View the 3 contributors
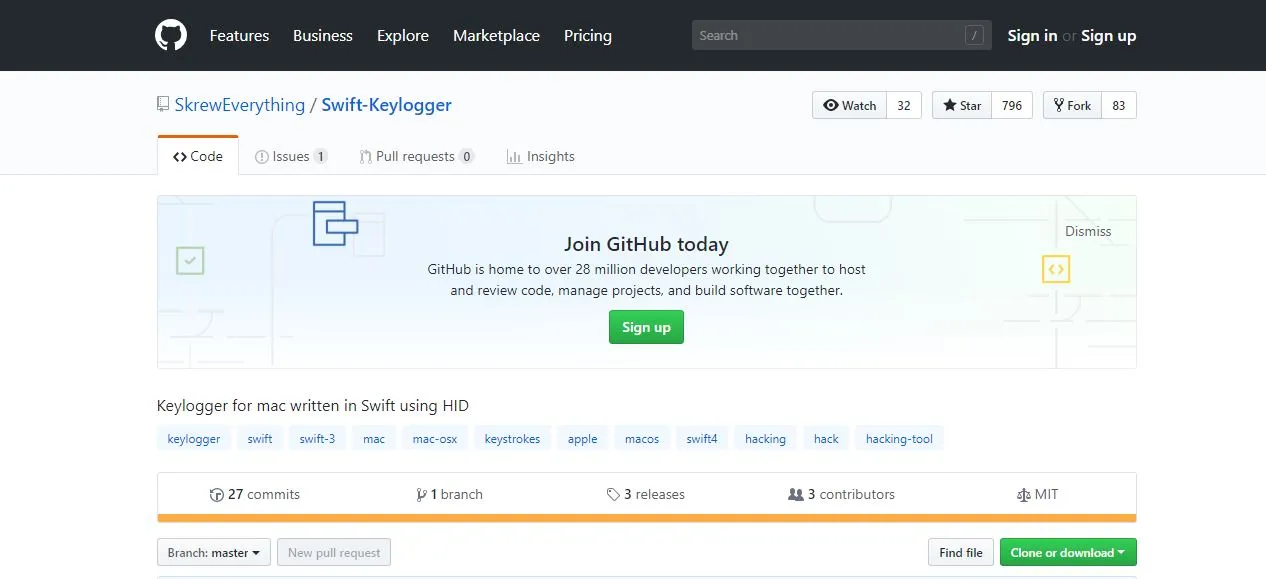 (x=842, y=494)
